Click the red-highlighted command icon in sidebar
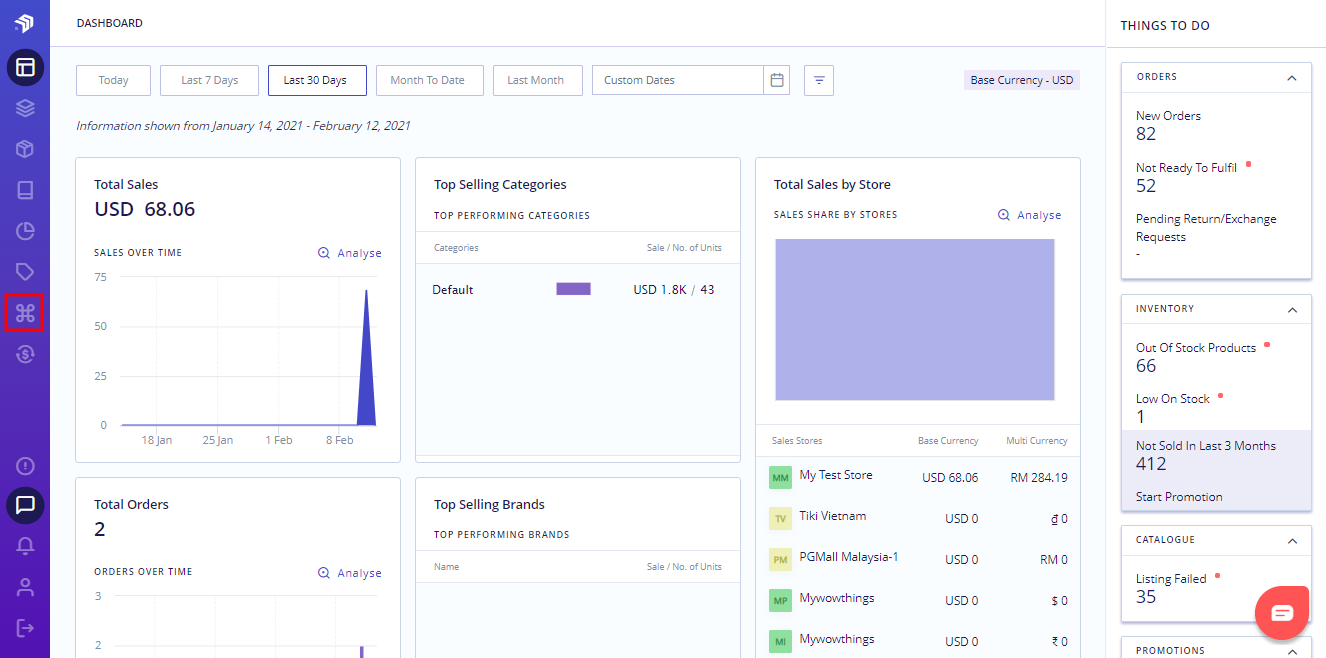The image size is (1326, 658). pos(25,312)
